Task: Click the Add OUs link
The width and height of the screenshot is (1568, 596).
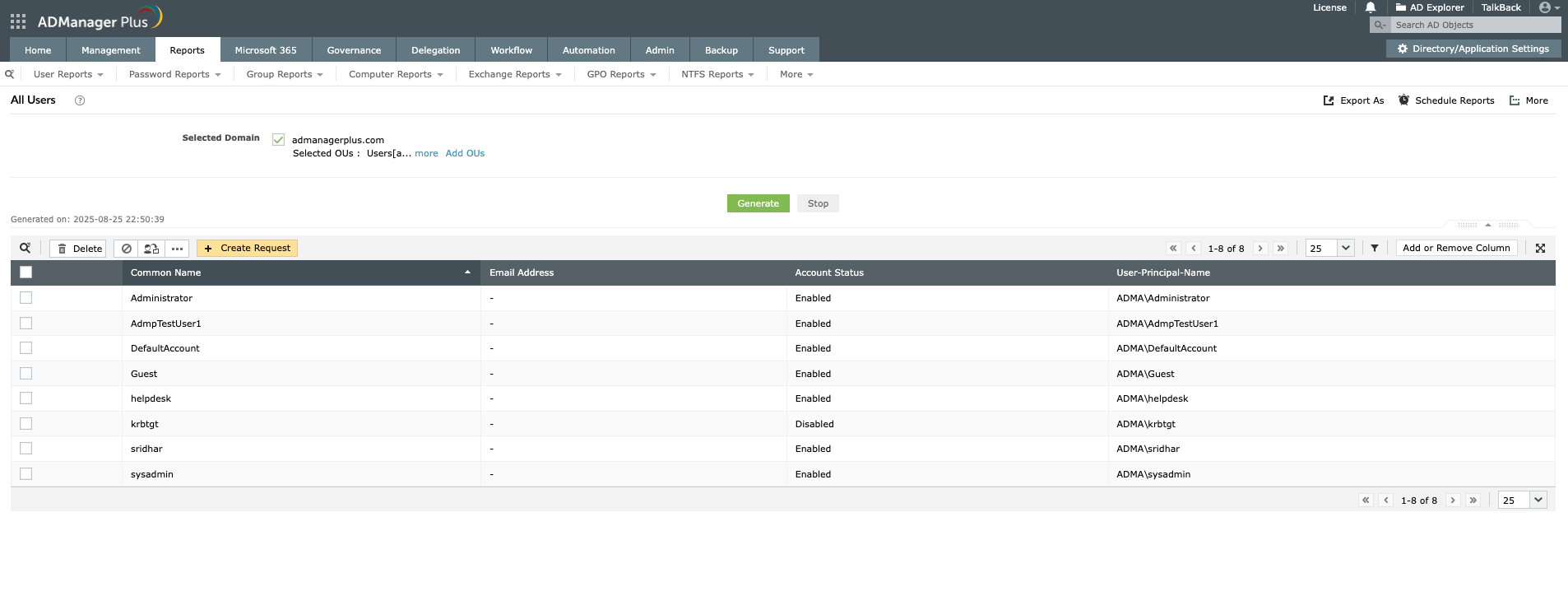Action: click(x=465, y=153)
